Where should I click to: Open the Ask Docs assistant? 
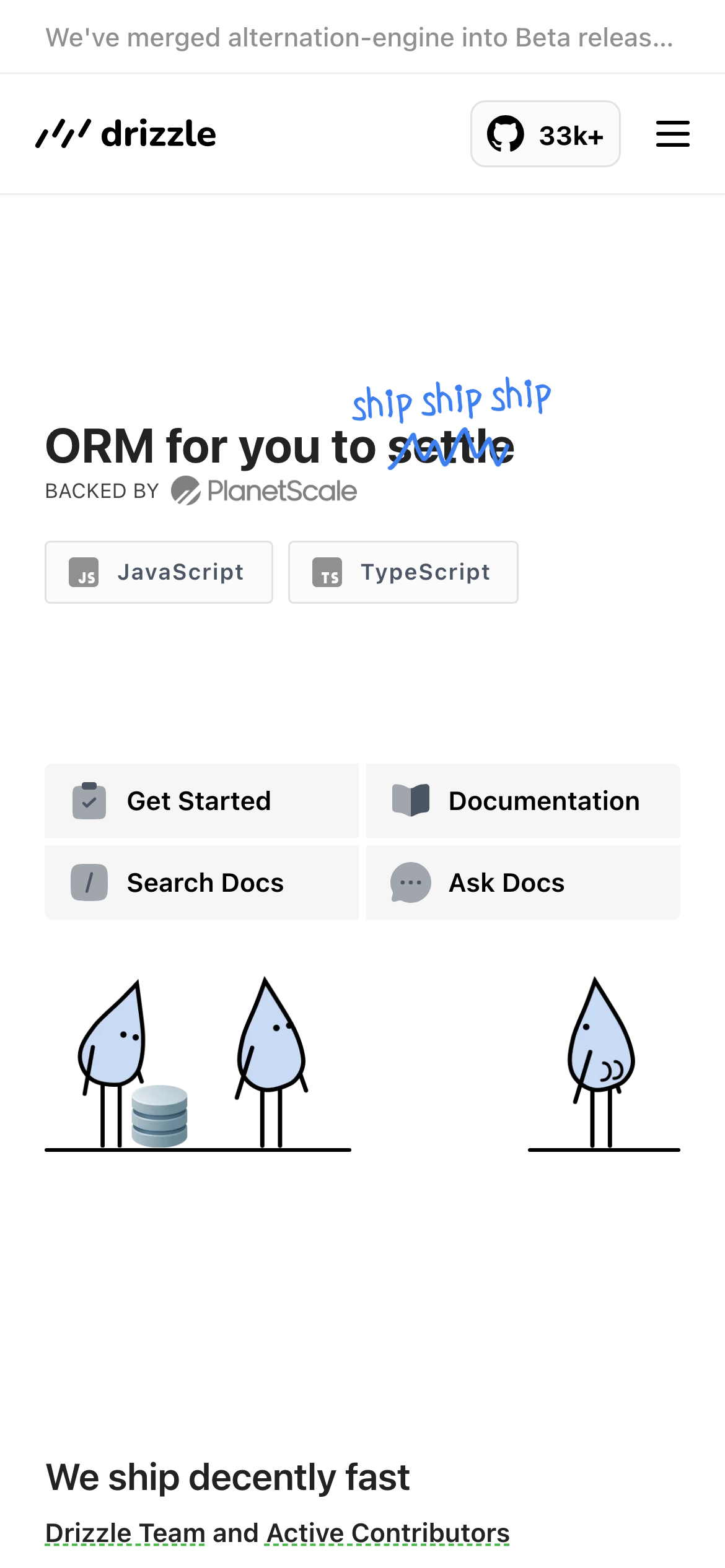click(x=506, y=882)
